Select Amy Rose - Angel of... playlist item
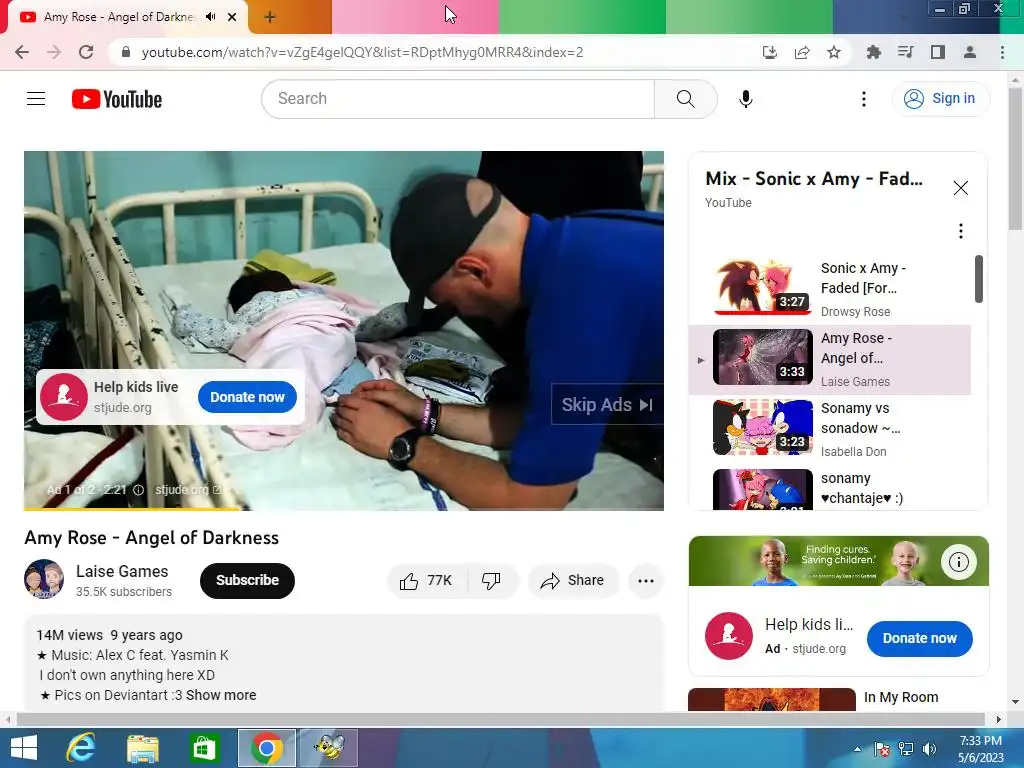 click(829, 360)
